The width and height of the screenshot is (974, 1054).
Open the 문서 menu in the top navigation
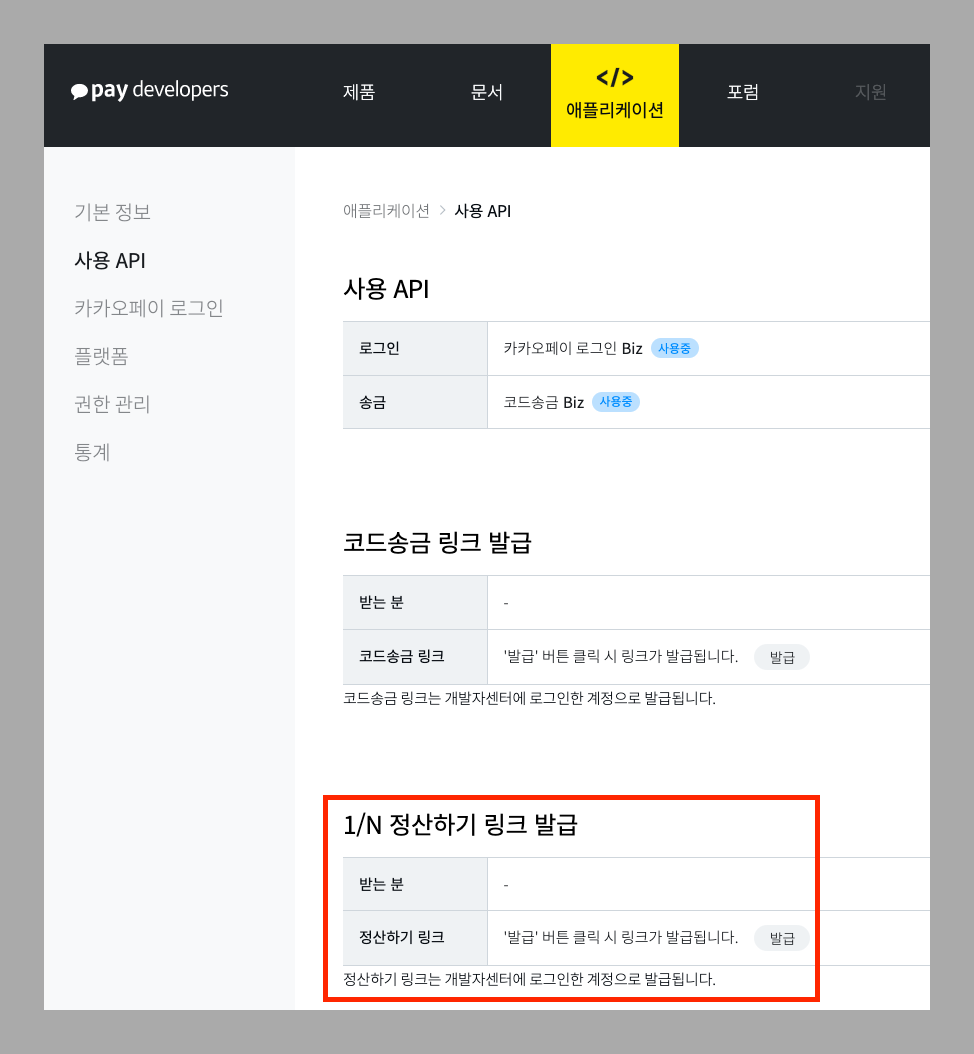point(487,92)
